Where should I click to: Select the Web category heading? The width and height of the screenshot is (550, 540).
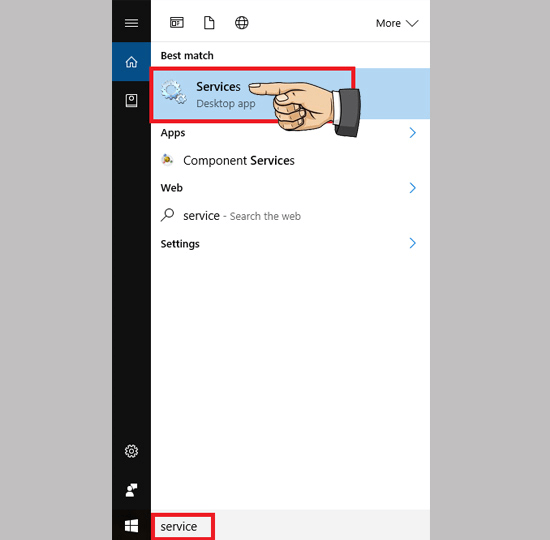click(x=172, y=188)
